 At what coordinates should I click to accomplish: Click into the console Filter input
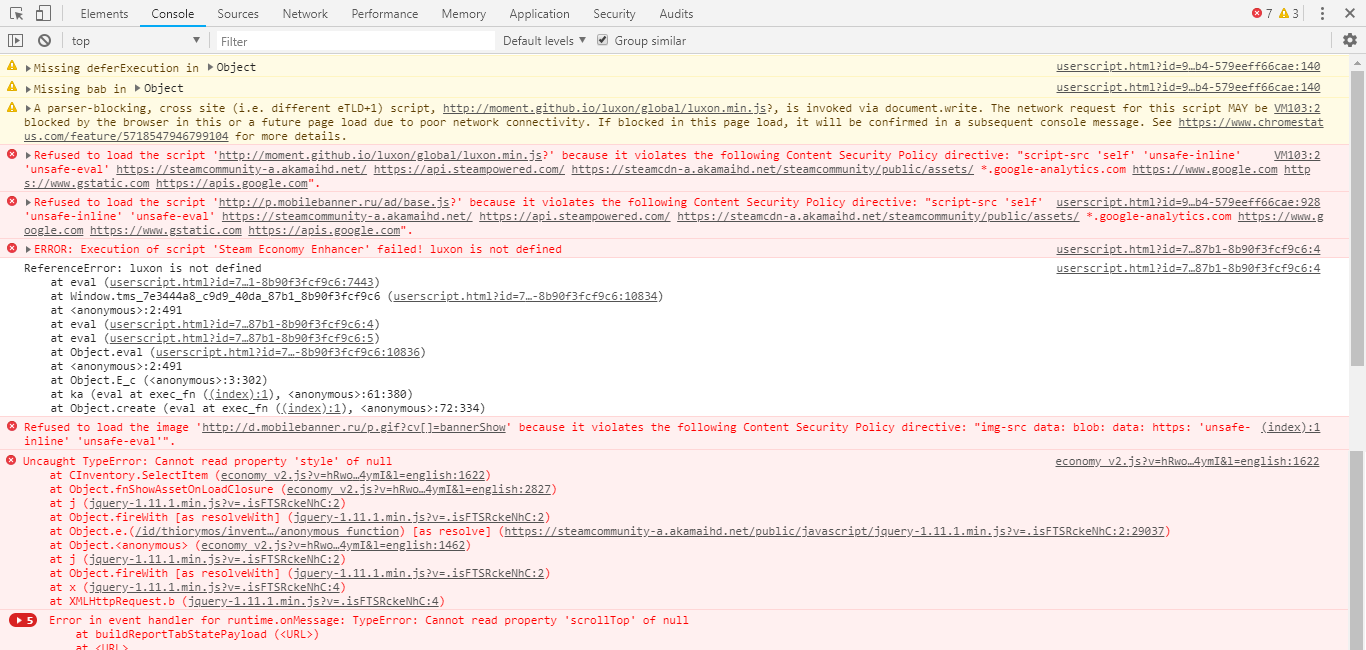point(356,41)
